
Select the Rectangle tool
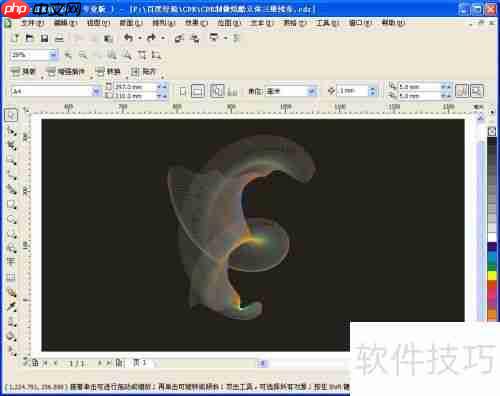click(x=11, y=205)
